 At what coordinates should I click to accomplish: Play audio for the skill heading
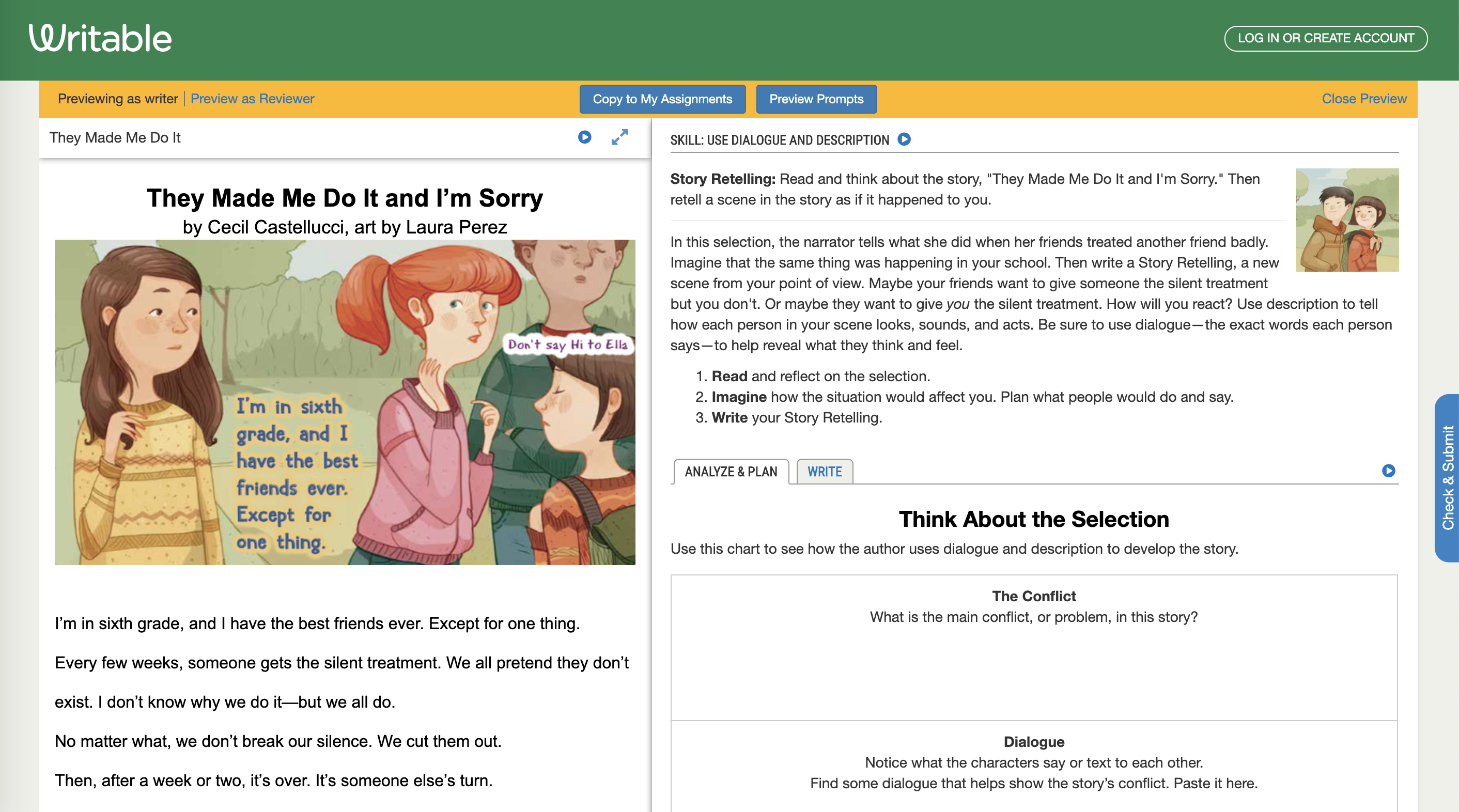(x=905, y=139)
